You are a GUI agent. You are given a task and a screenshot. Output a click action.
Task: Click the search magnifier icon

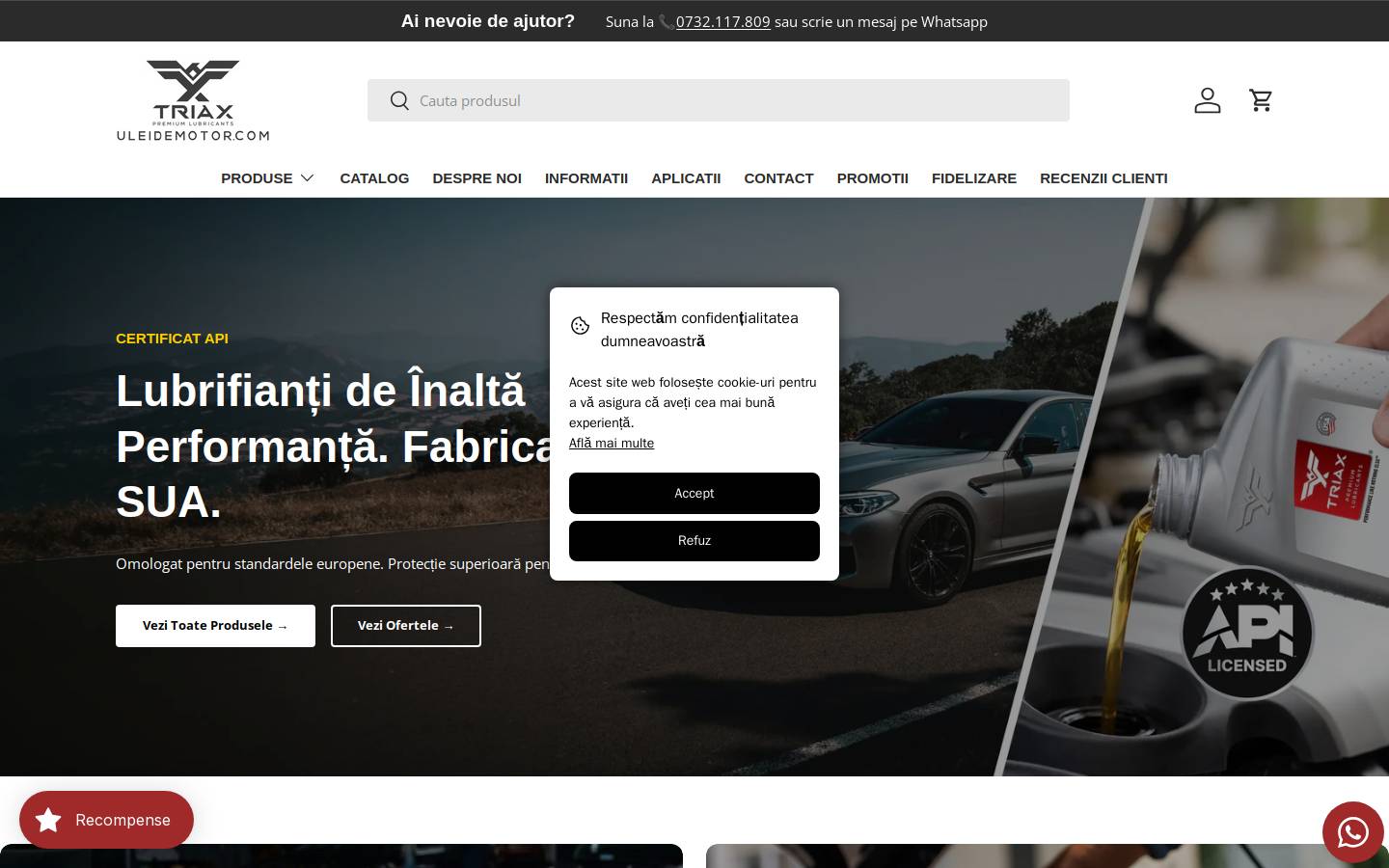[399, 100]
